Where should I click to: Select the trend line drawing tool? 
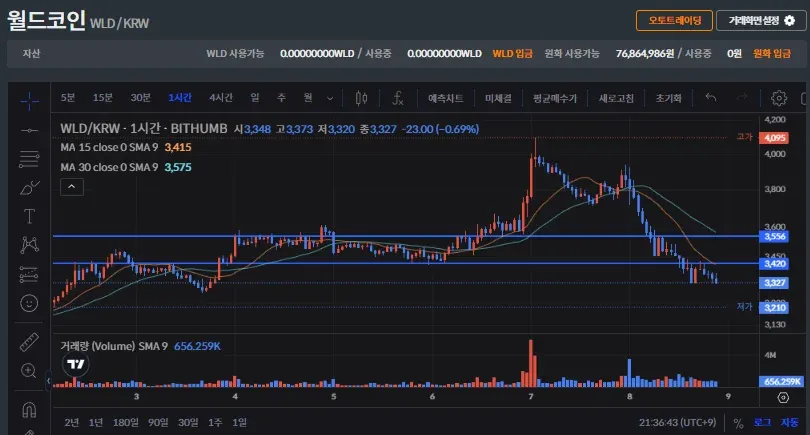pos(29,130)
